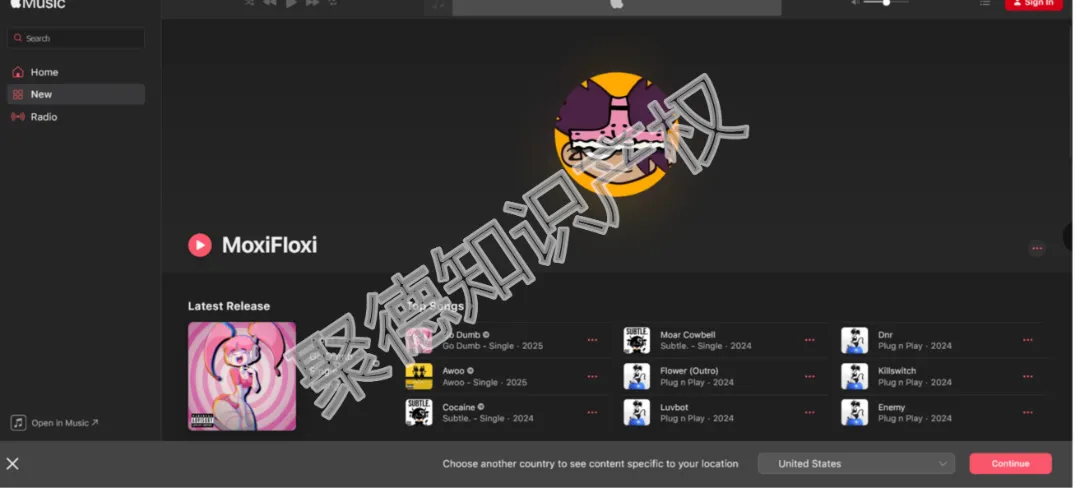The image size is (1080, 491).
Task: Play MoxiFloxi with the red play icon
Action: (200, 245)
